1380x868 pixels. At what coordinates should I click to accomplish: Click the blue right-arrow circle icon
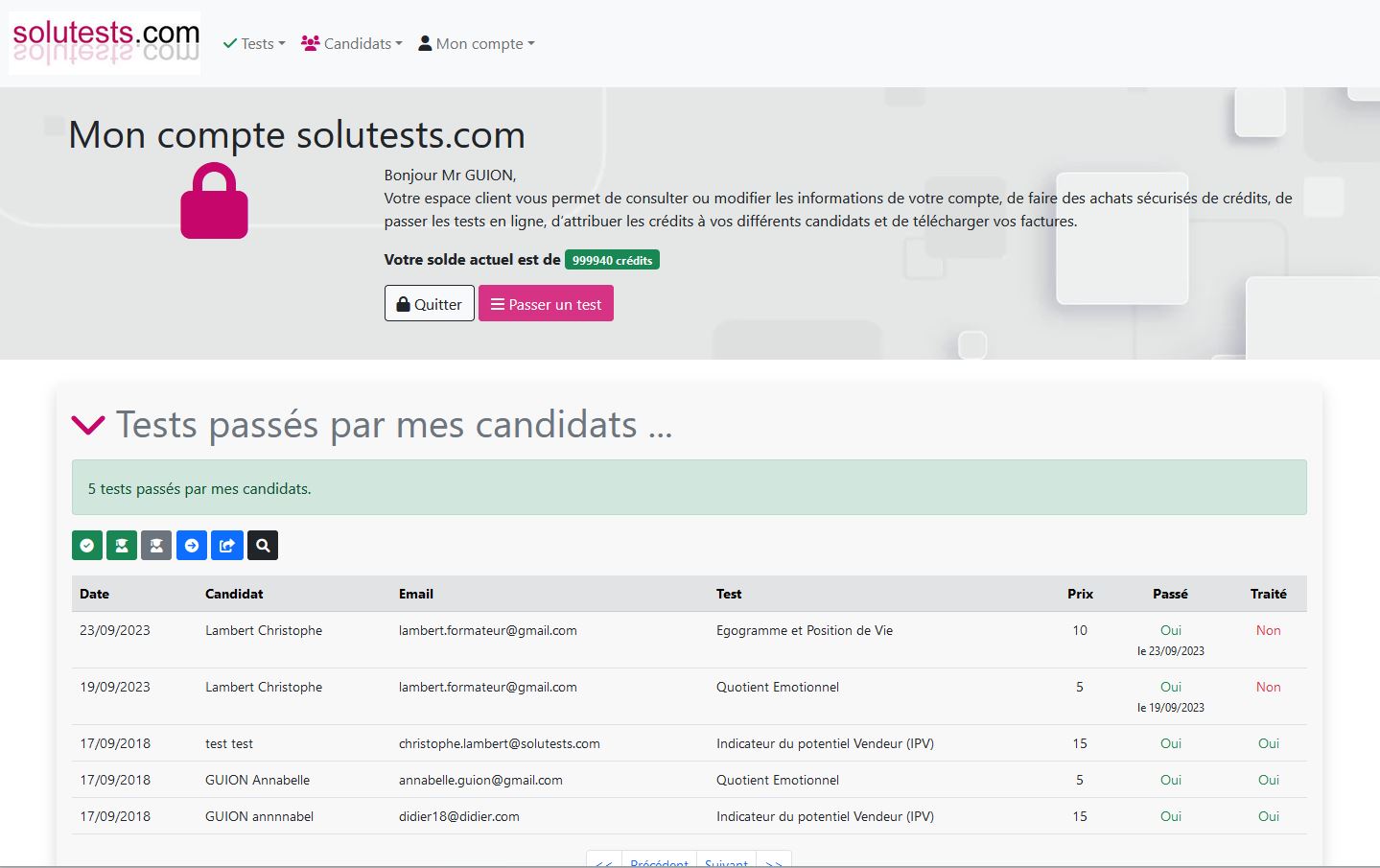[x=192, y=546]
